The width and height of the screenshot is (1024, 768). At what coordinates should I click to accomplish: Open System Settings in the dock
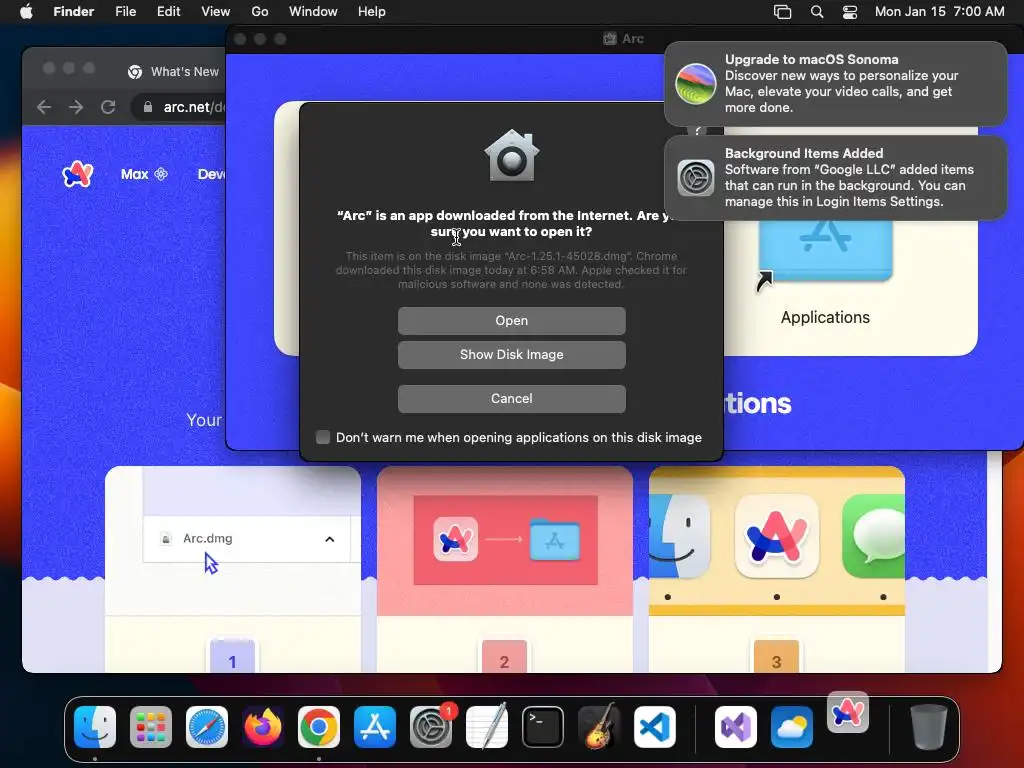431,727
